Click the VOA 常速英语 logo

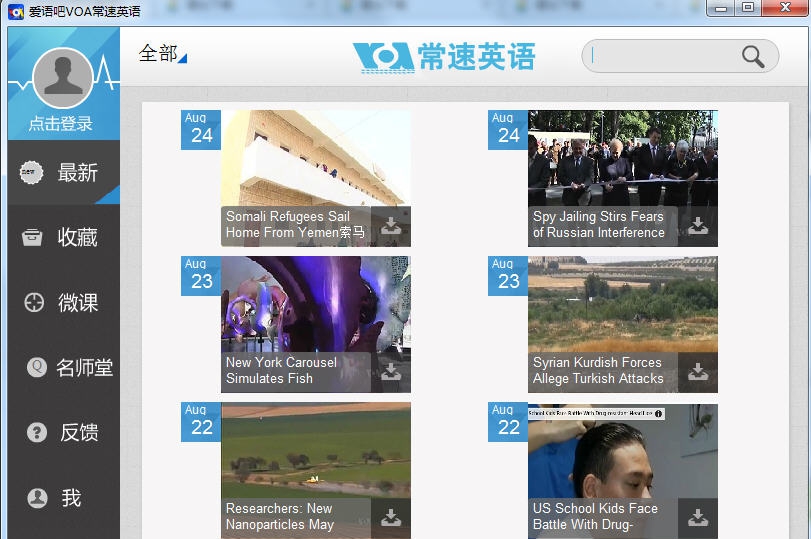pyautogui.click(x=444, y=57)
